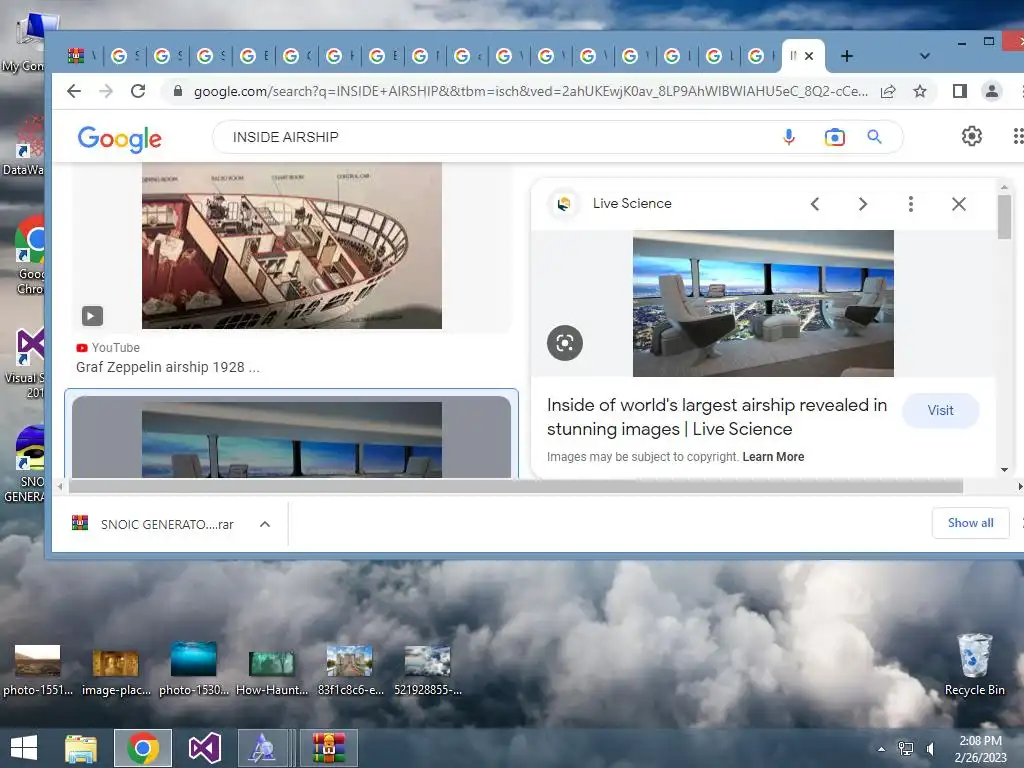Image resolution: width=1024 pixels, height=768 pixels.
Task: Show hidden system tray icons
Action: tap(881, 749)
